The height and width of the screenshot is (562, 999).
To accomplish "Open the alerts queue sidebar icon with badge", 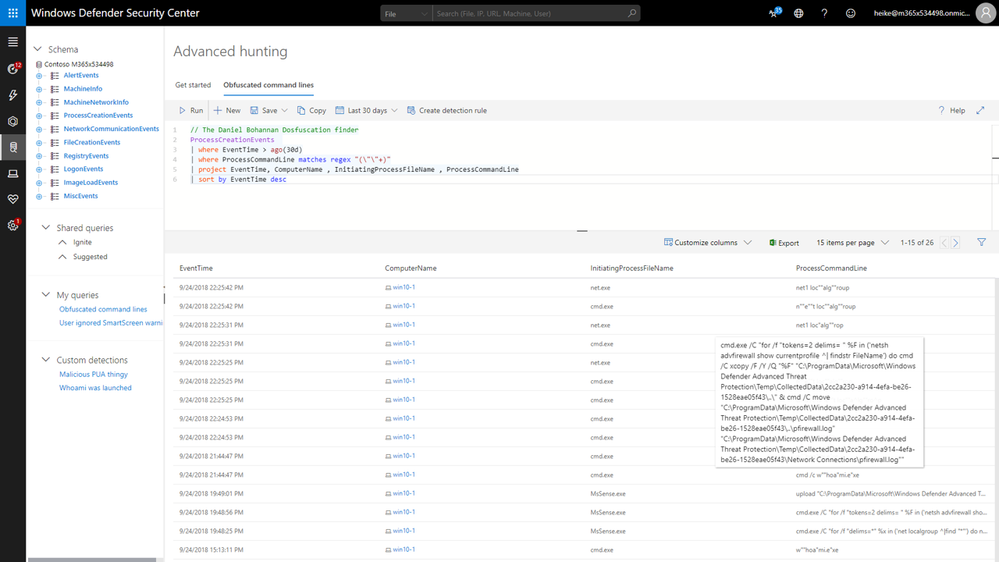I will coord(13,69).
